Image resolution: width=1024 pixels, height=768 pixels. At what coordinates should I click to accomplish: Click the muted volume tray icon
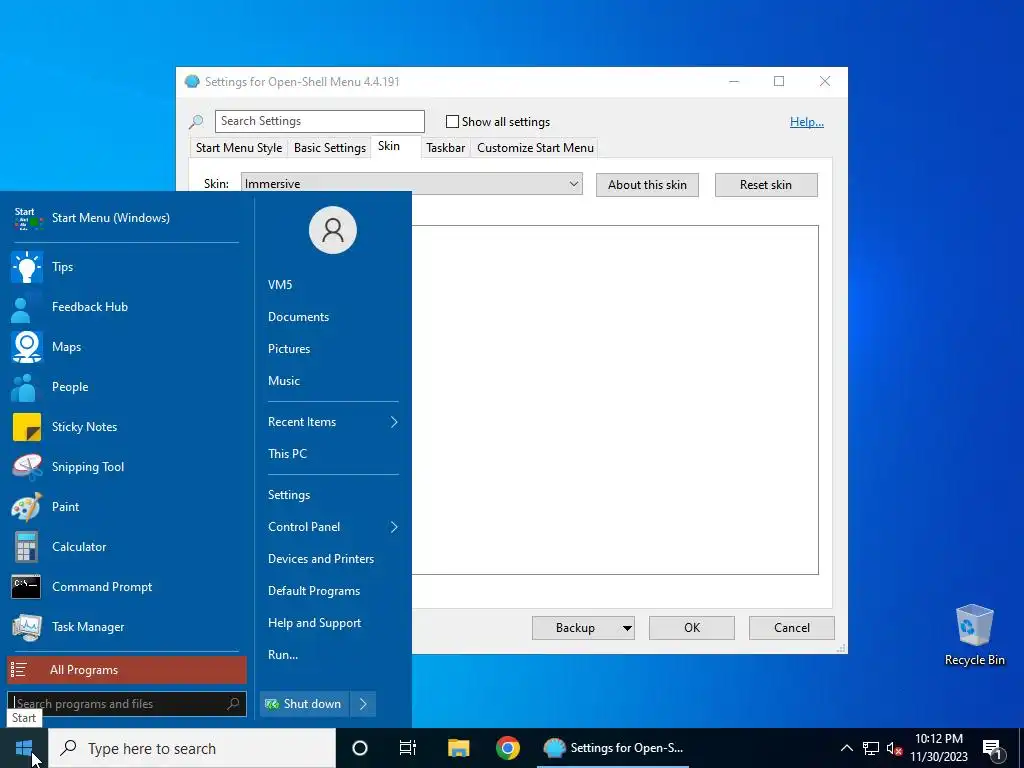[894, 748]
